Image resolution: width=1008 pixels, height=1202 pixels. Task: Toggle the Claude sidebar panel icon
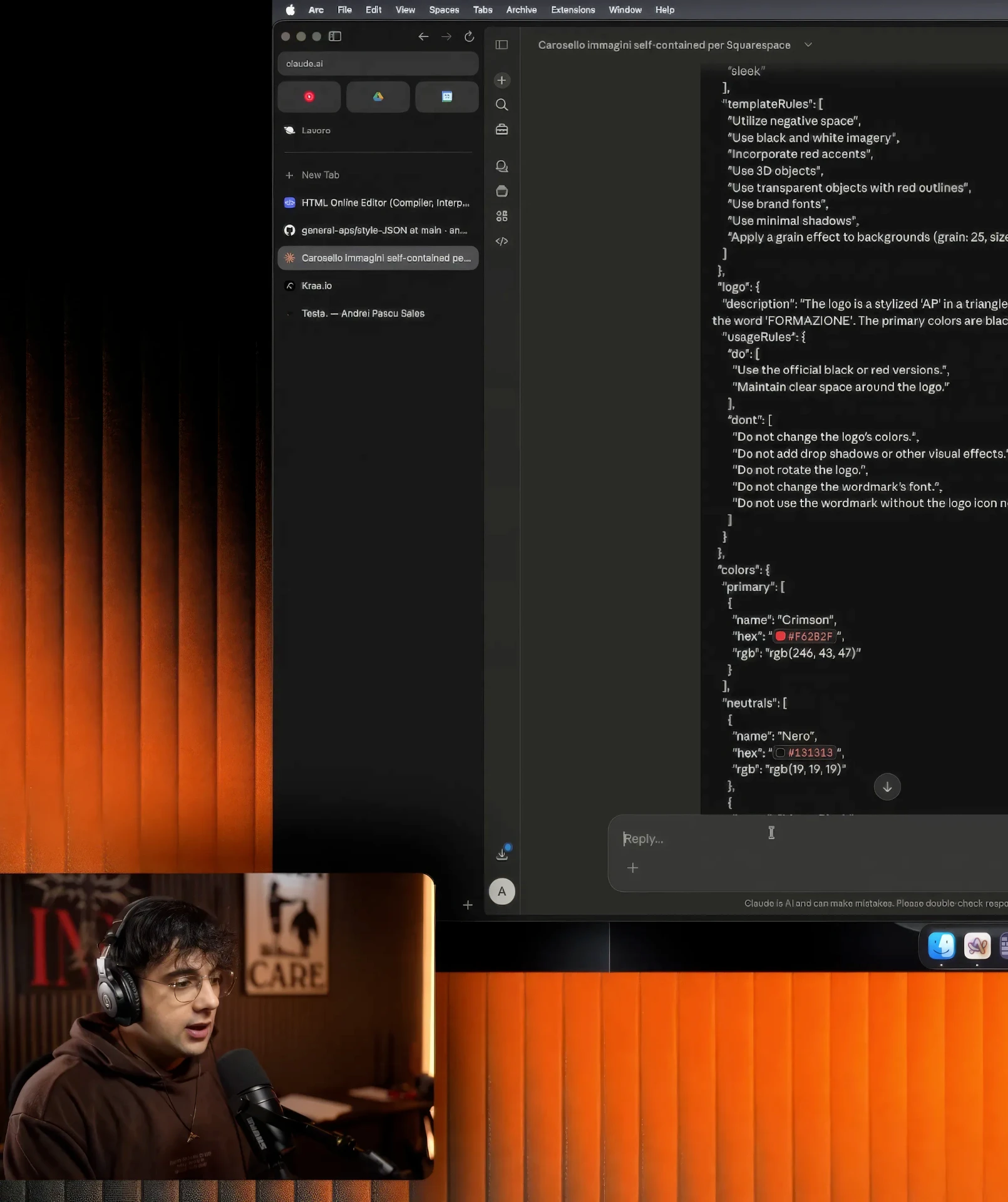501,44
